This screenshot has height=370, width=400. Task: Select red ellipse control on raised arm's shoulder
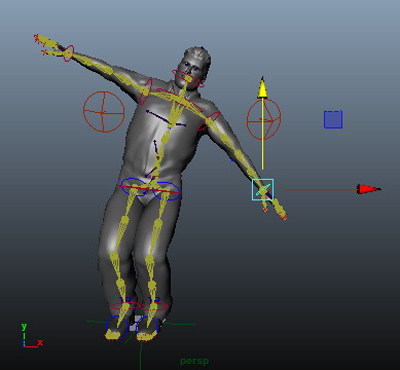coord(146,91)
